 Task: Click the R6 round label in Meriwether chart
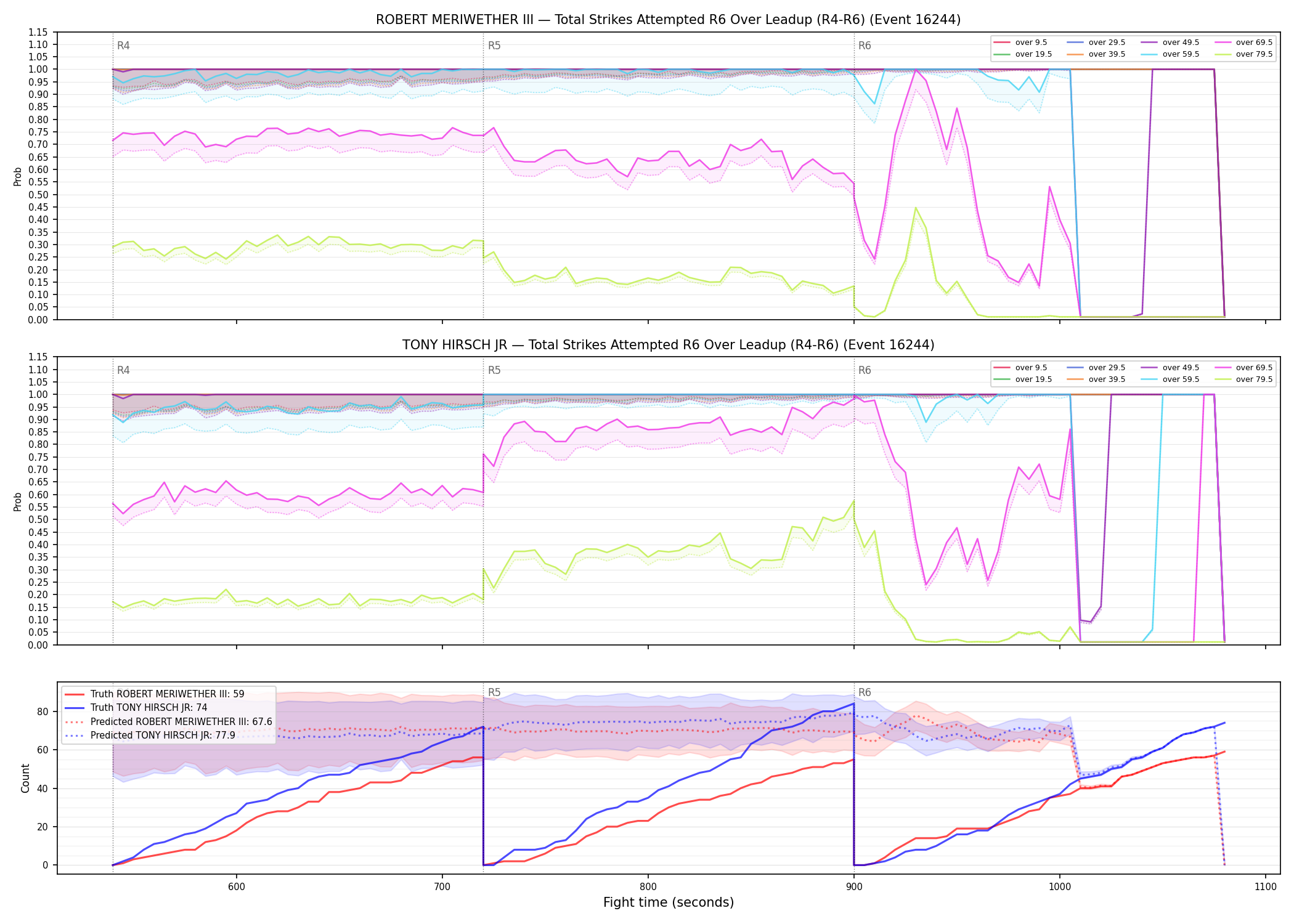tap(865, 46)
